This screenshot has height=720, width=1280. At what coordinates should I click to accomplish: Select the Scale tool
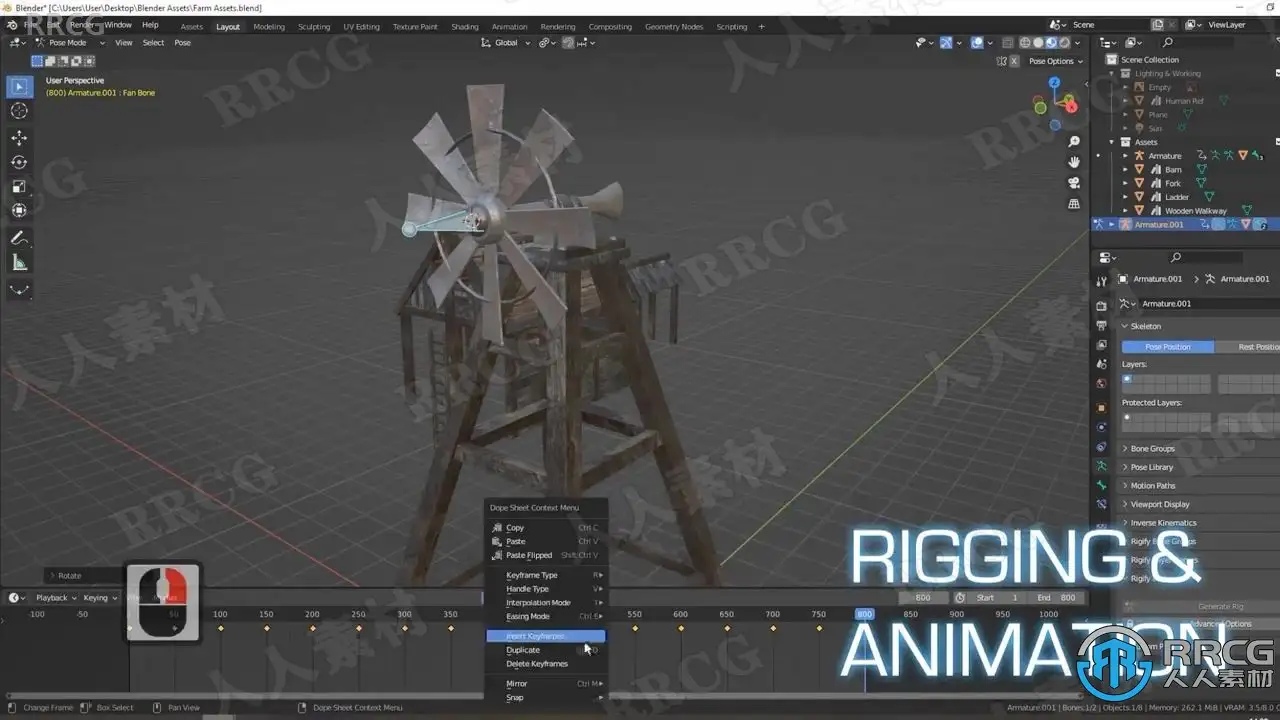[19, 186]
